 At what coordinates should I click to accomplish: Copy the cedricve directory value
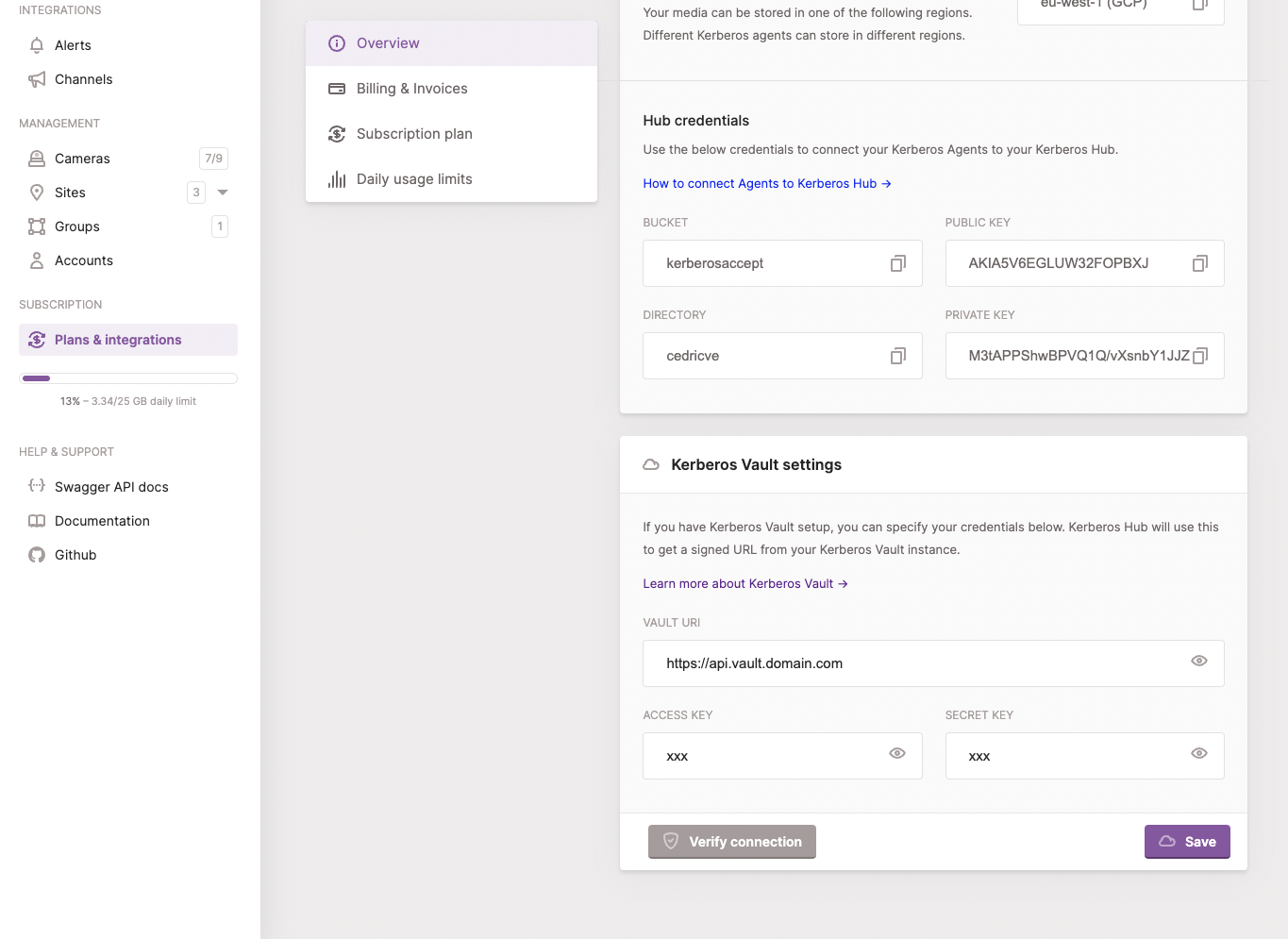(897, 356)
